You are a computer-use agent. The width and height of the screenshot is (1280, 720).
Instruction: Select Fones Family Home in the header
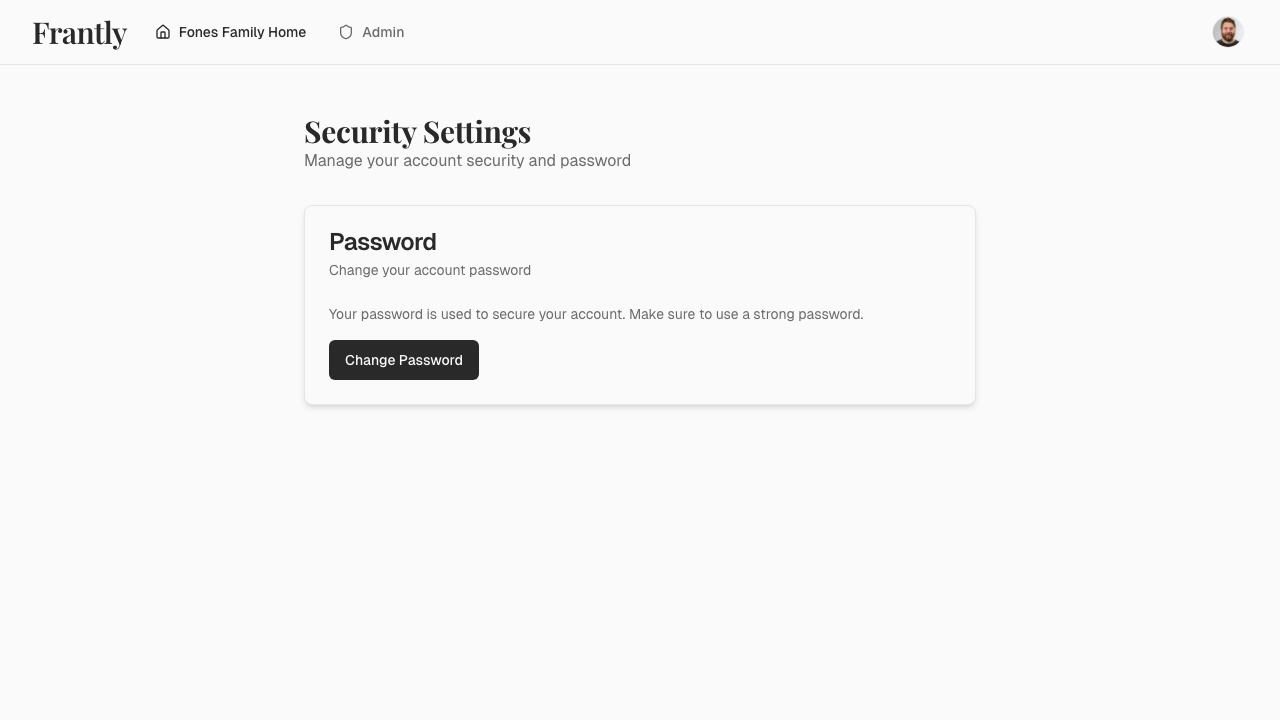click(x=242, y=32)
